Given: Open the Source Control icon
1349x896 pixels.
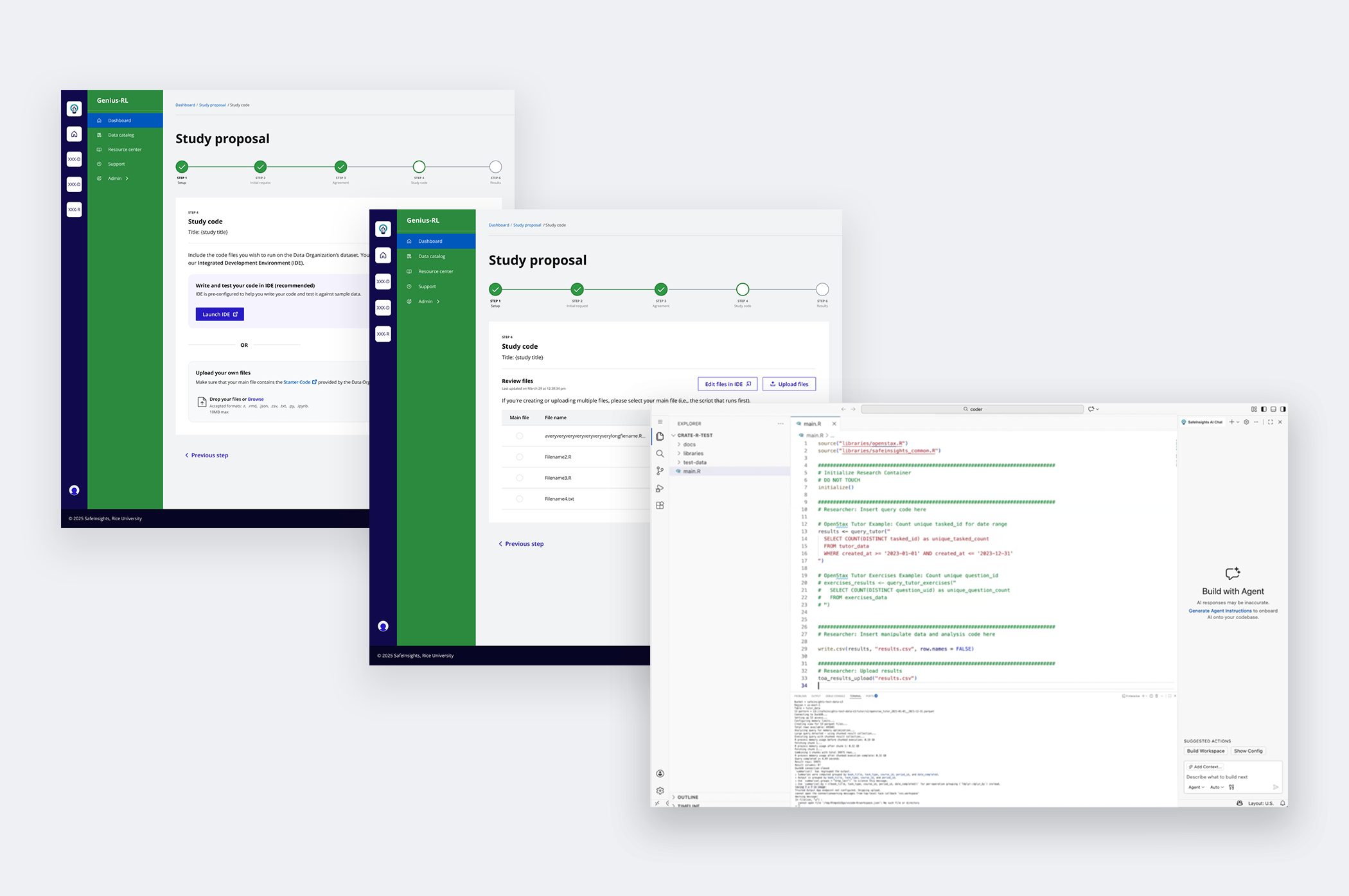Looking at the screenshot, I should pos(660,471).
